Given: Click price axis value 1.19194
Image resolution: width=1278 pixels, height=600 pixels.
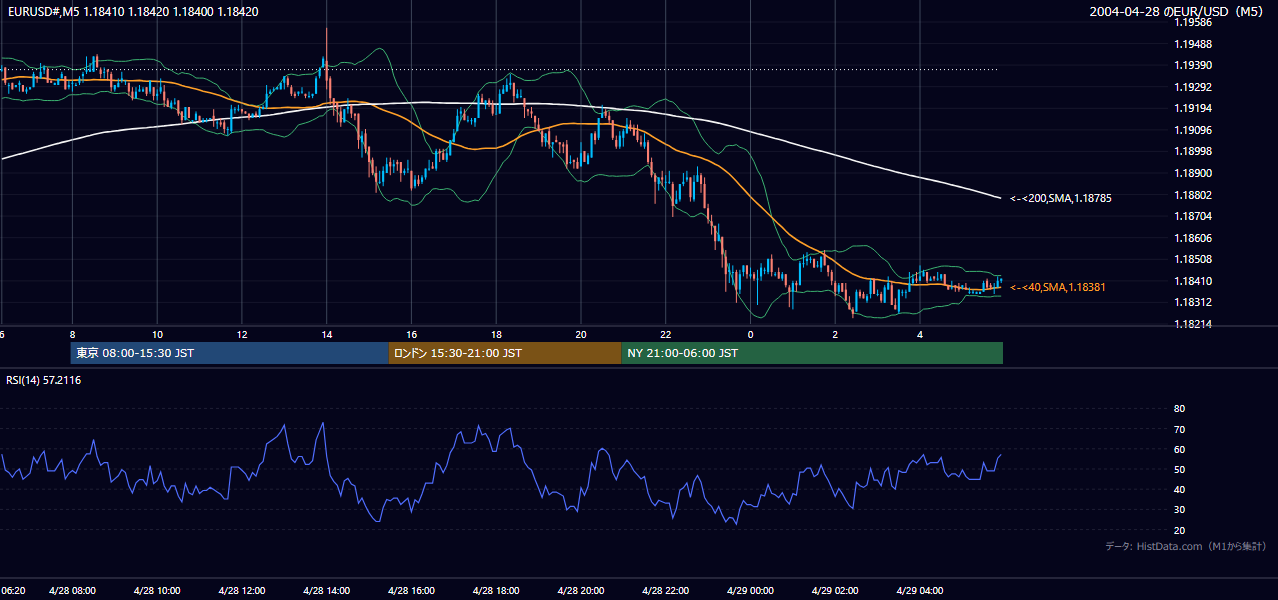Looking at the screenshot, I should coord(1193,108).
